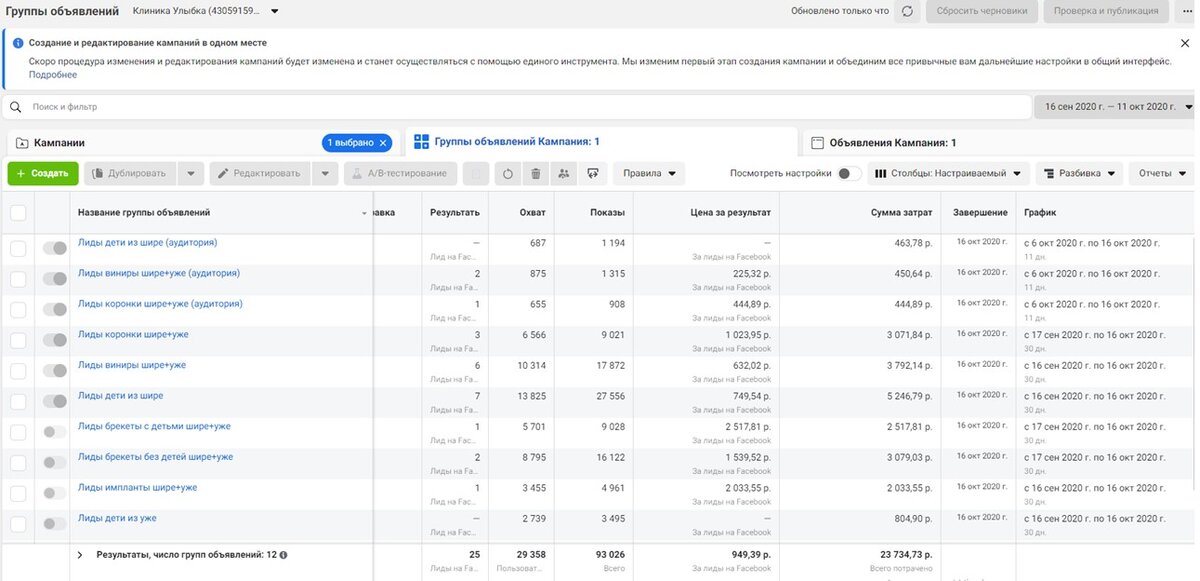Expand the results summary row chevron

coord(80,554)
